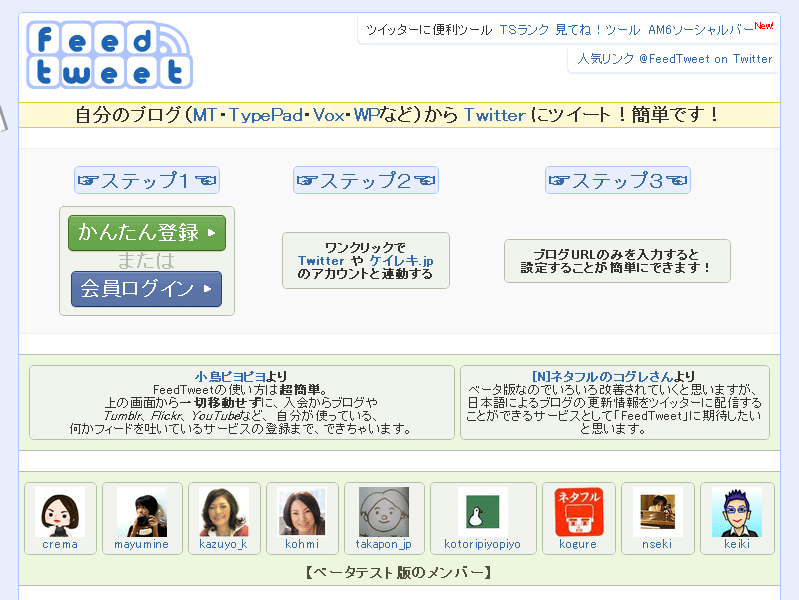Open 見てね！ツール link

[597, 30]
